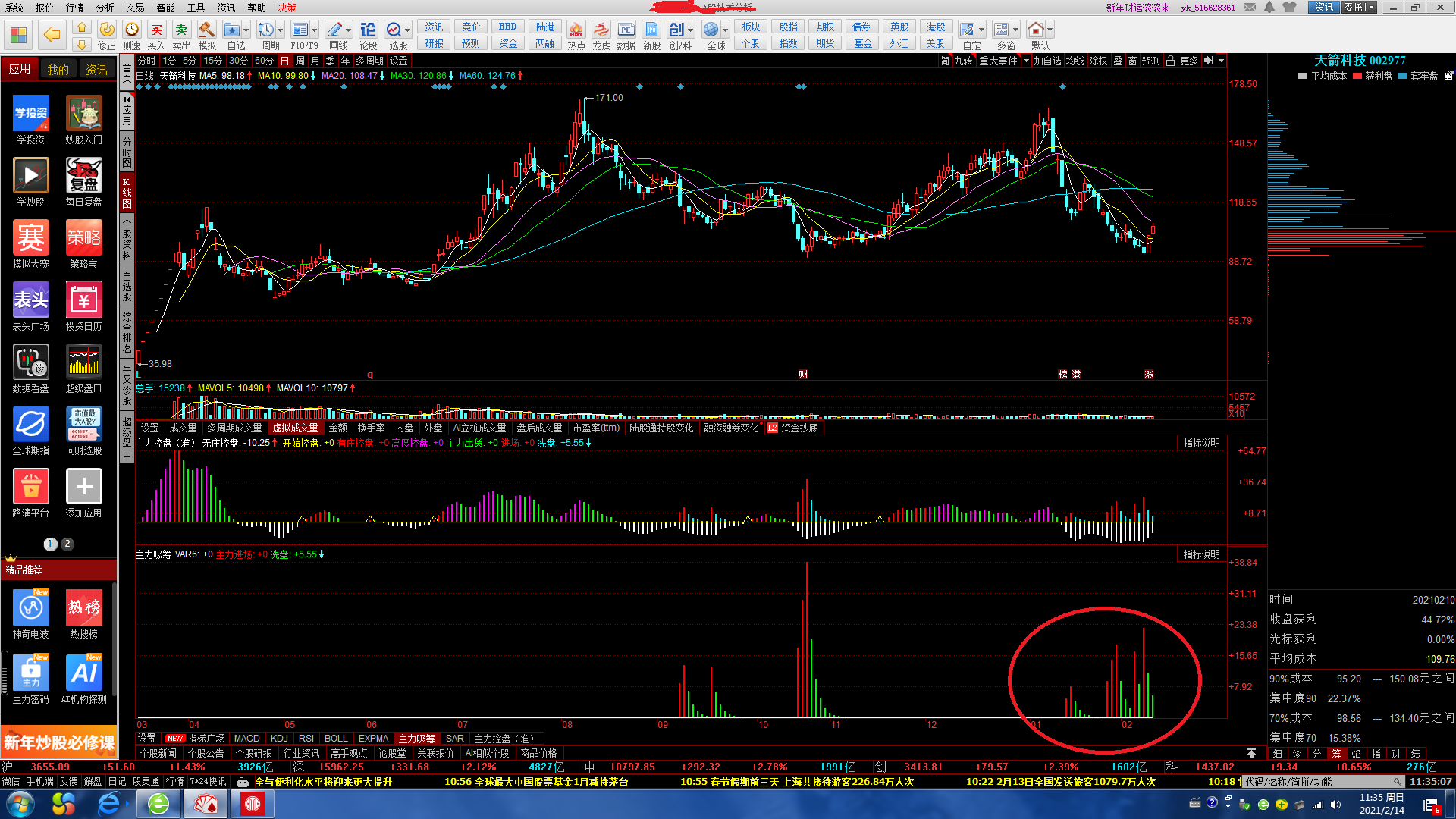Open the 龙虎 dragon-tiger list icon
Screen dimensions: 1456x819
pyautogui.click(x=601, y=30)
